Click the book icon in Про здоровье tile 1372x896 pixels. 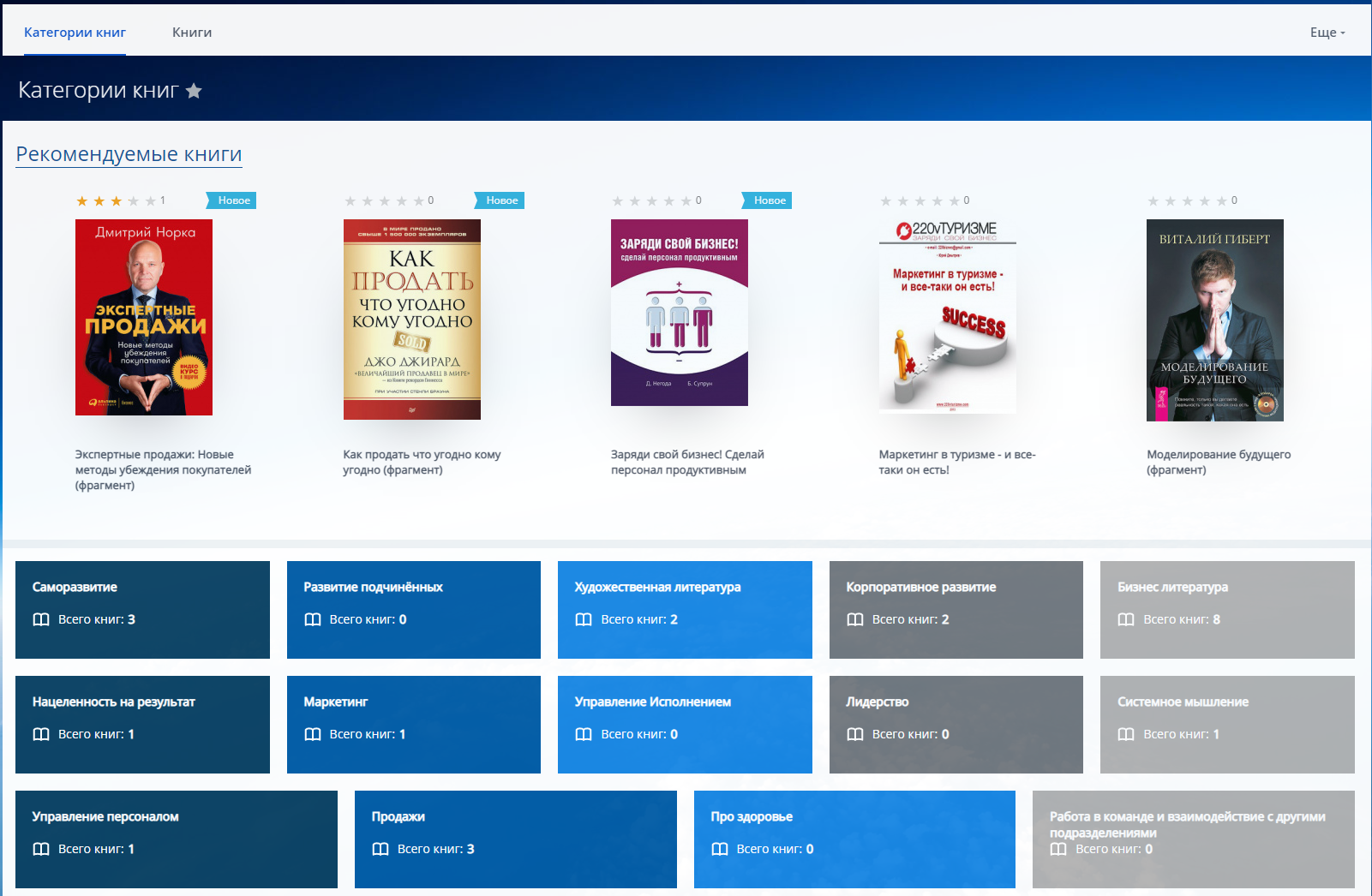(720, 849)
